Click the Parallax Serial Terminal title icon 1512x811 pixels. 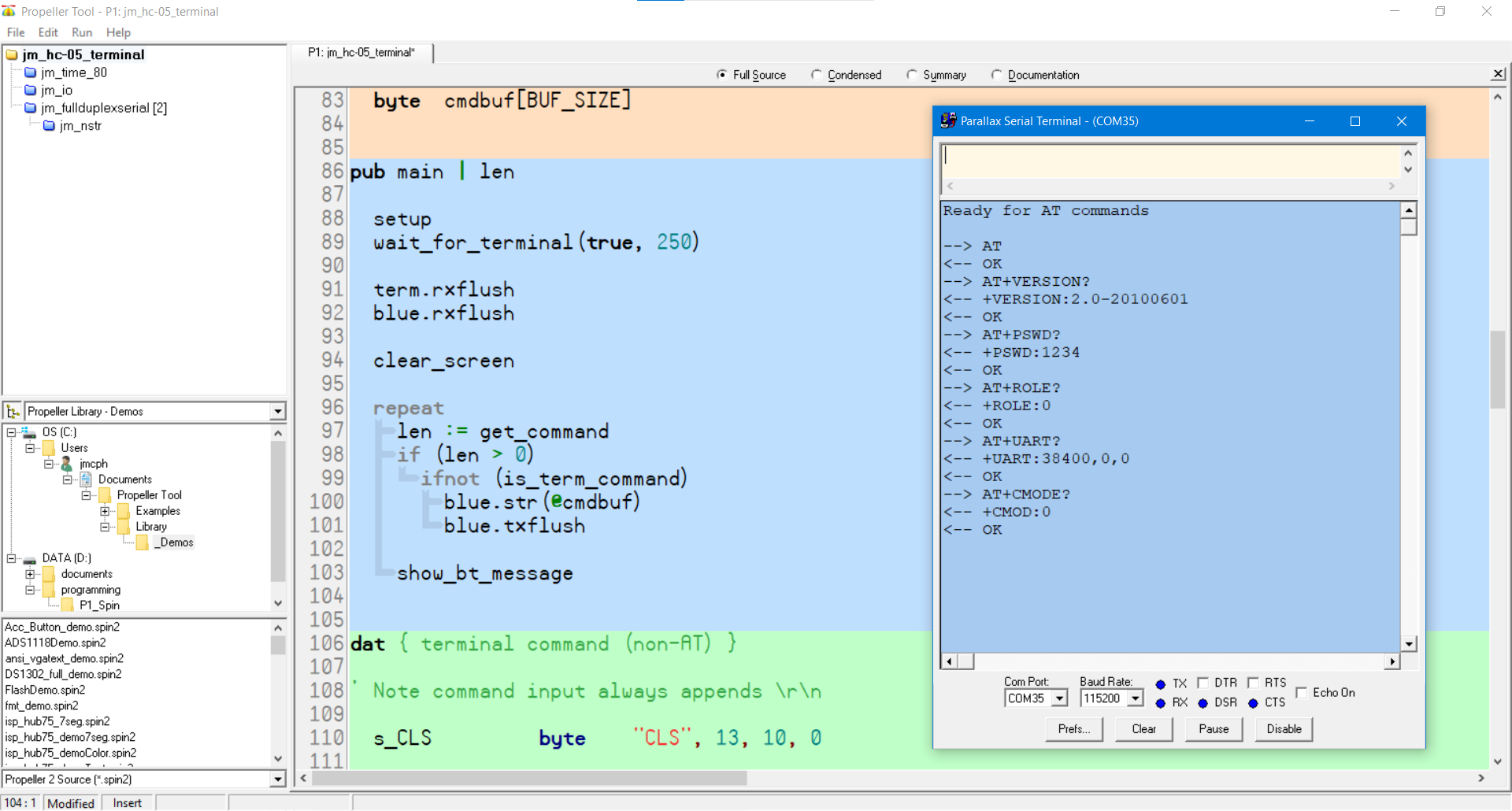[948, 121]
